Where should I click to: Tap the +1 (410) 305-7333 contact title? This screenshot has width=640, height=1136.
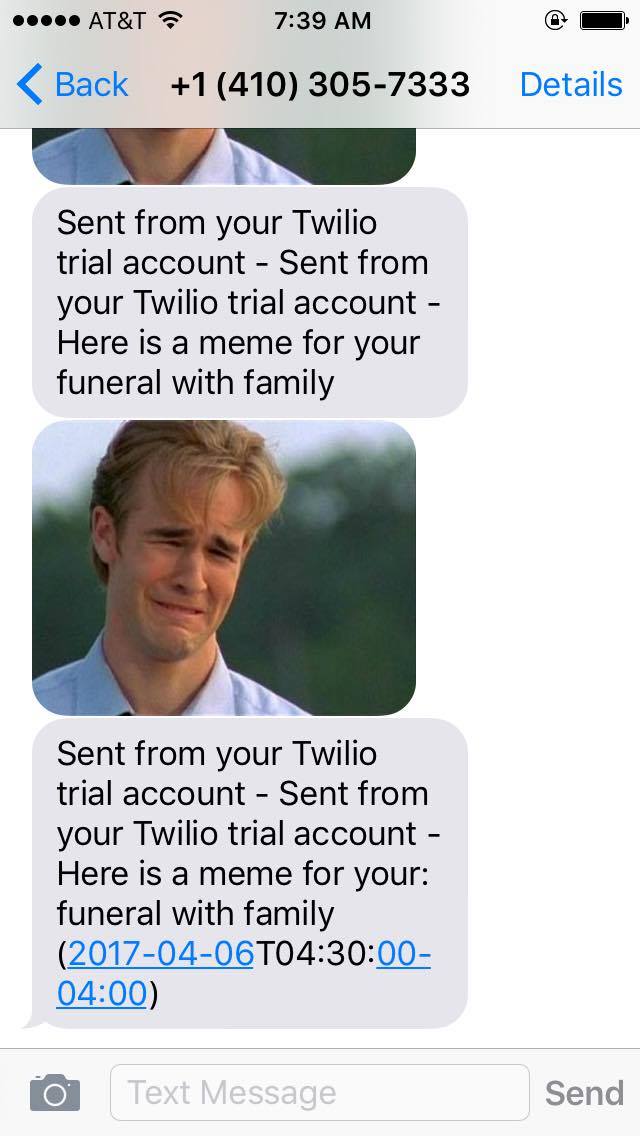(320, 85)
